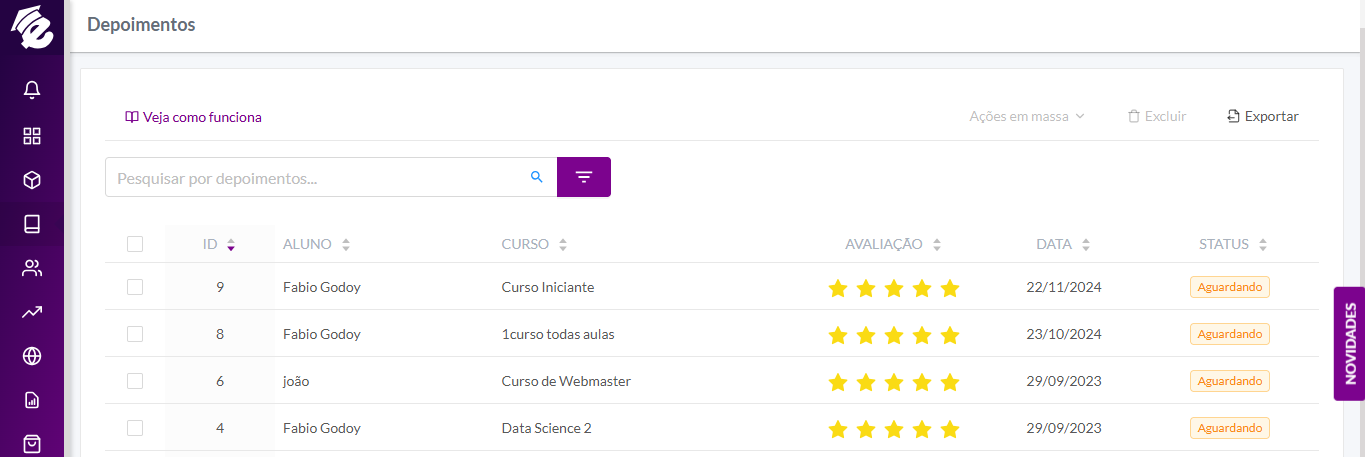1365x457 pixels.
Task: Open the purple filter button
Action: click(584, 177)
